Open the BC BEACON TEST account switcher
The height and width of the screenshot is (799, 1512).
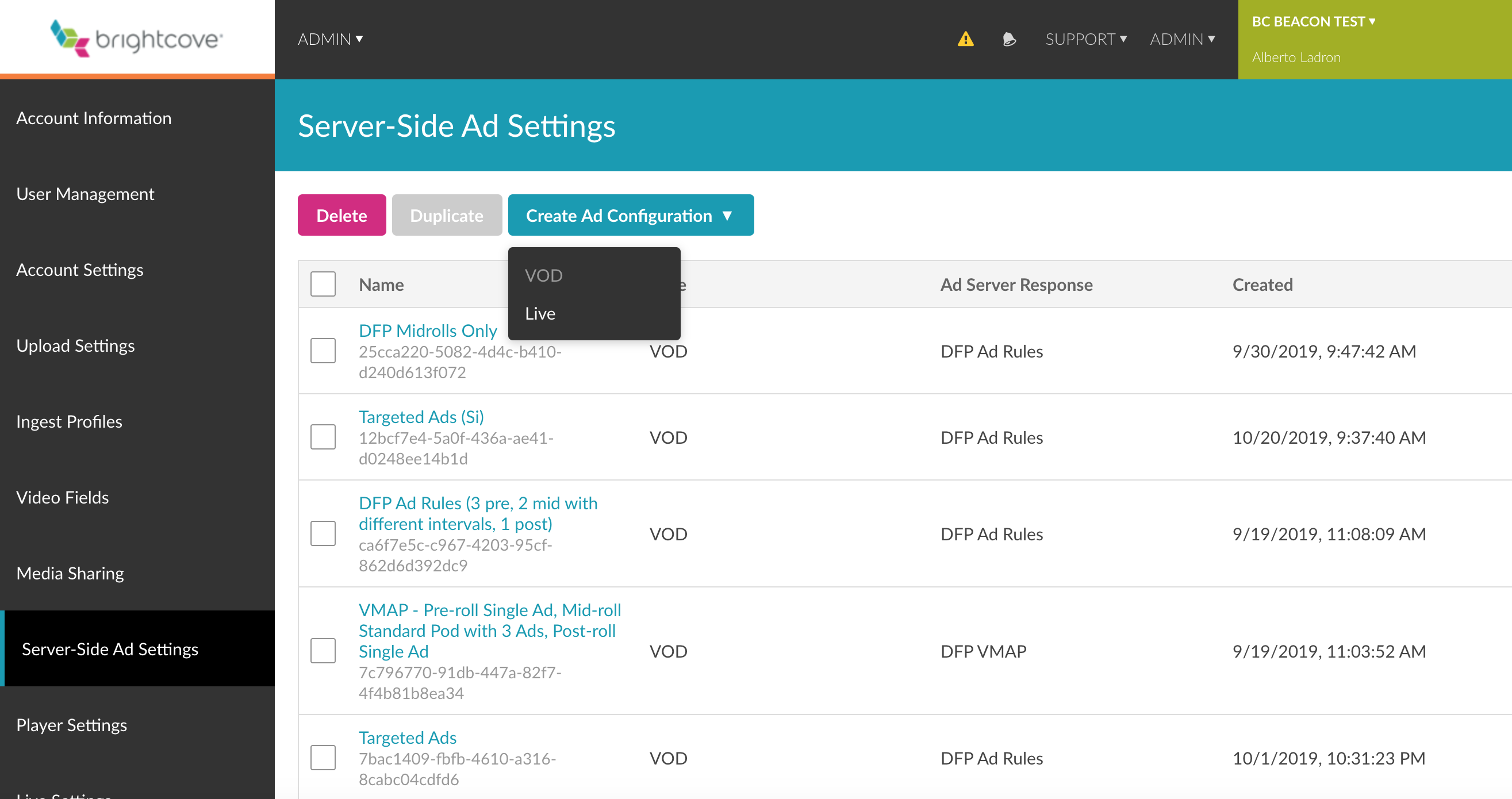[1314, 22]
